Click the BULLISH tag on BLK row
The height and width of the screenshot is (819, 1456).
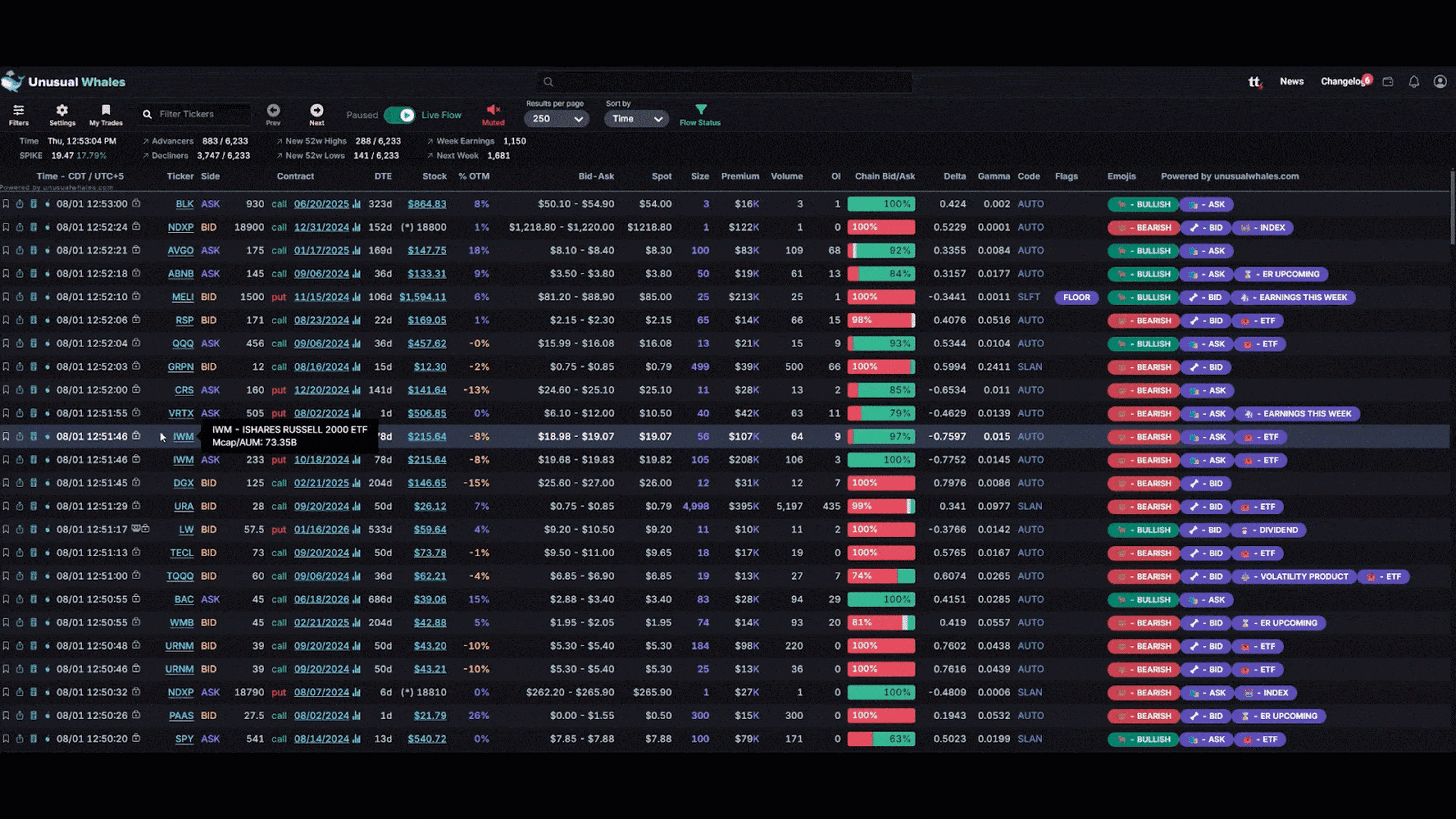1142,204
